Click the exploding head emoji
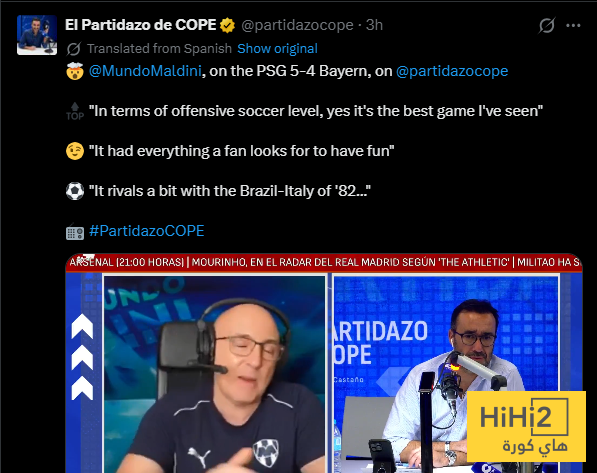 (75, 71)
